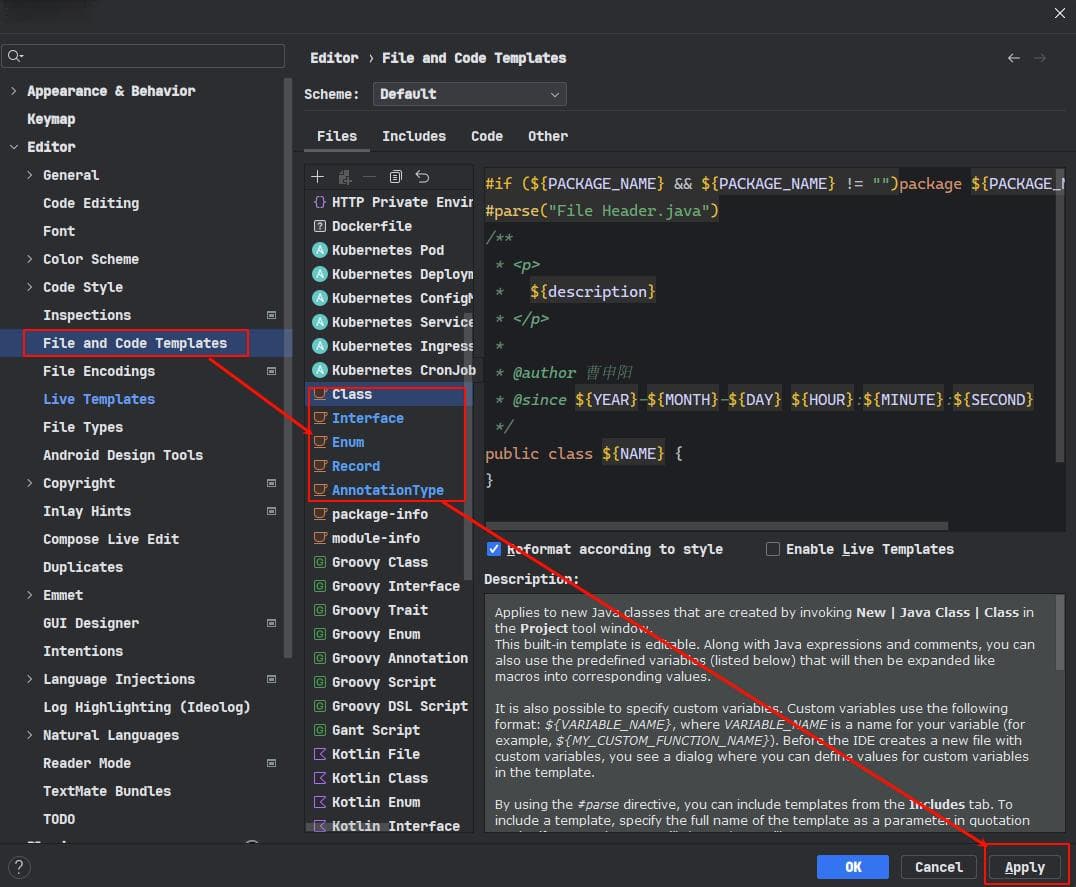Click the project-level icon beside Copyright
This screenshot has height=887, width=1076.
[x=271, y=483]
